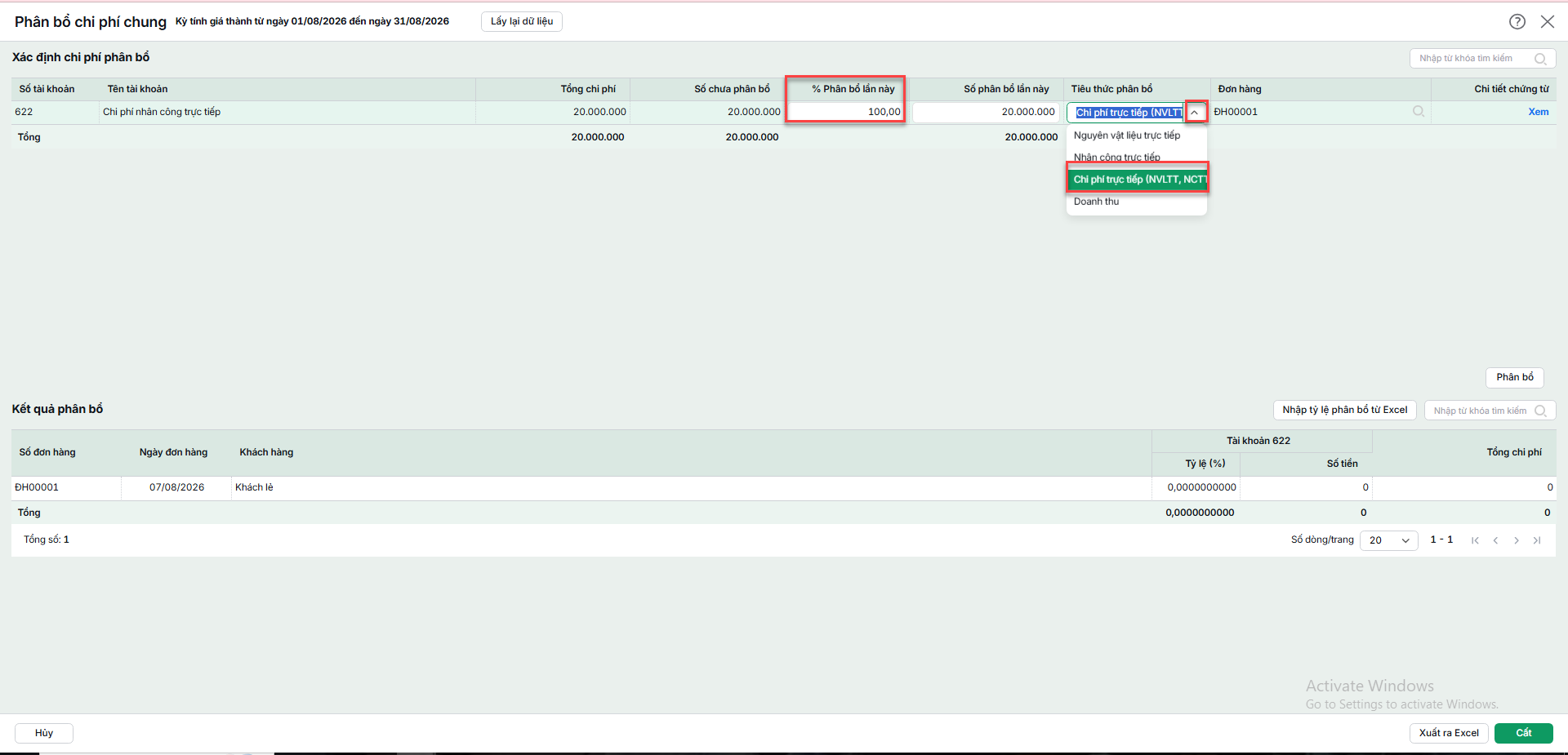The height and width of the screenshot is (755, 1568).
Task: Select Nguyên vật liệu trực tiếp option
Action: [x=1136, y=135]
